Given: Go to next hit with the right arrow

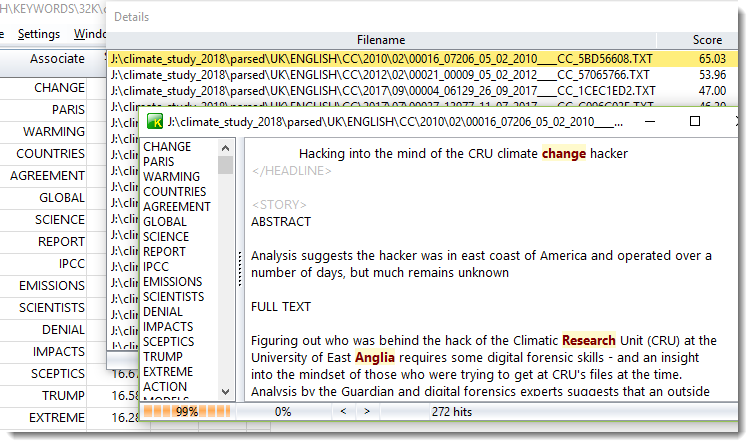Looking at the screenshot, I should [x=367, y=411].
